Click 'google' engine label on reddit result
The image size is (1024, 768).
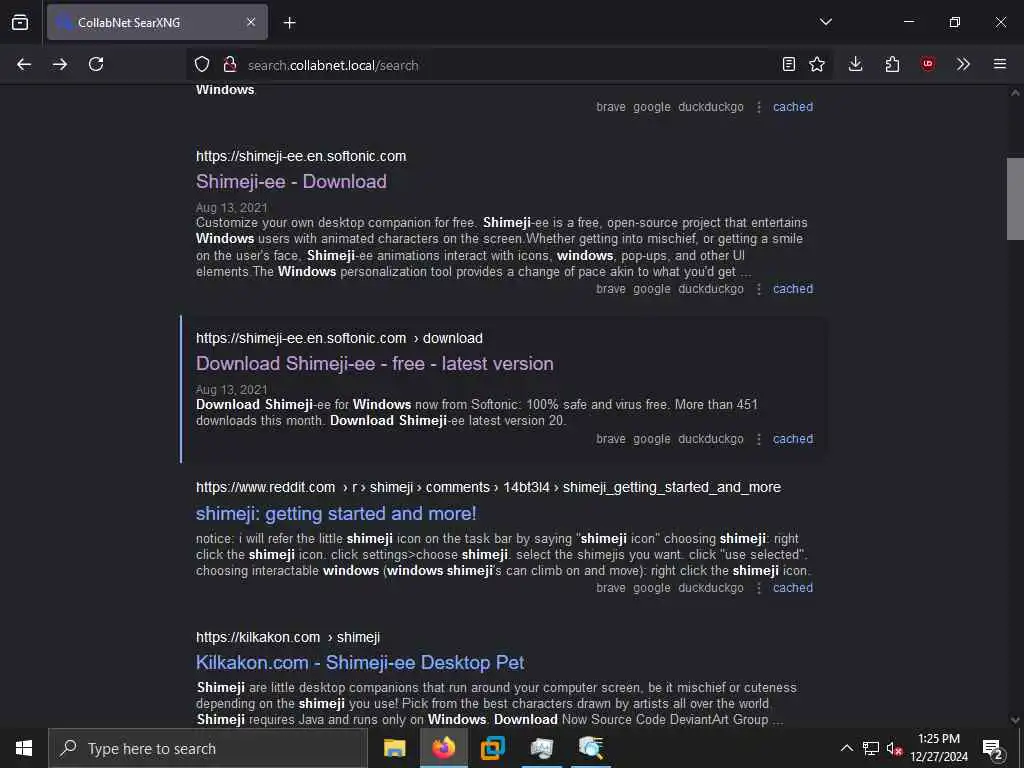tap(652, 588)
